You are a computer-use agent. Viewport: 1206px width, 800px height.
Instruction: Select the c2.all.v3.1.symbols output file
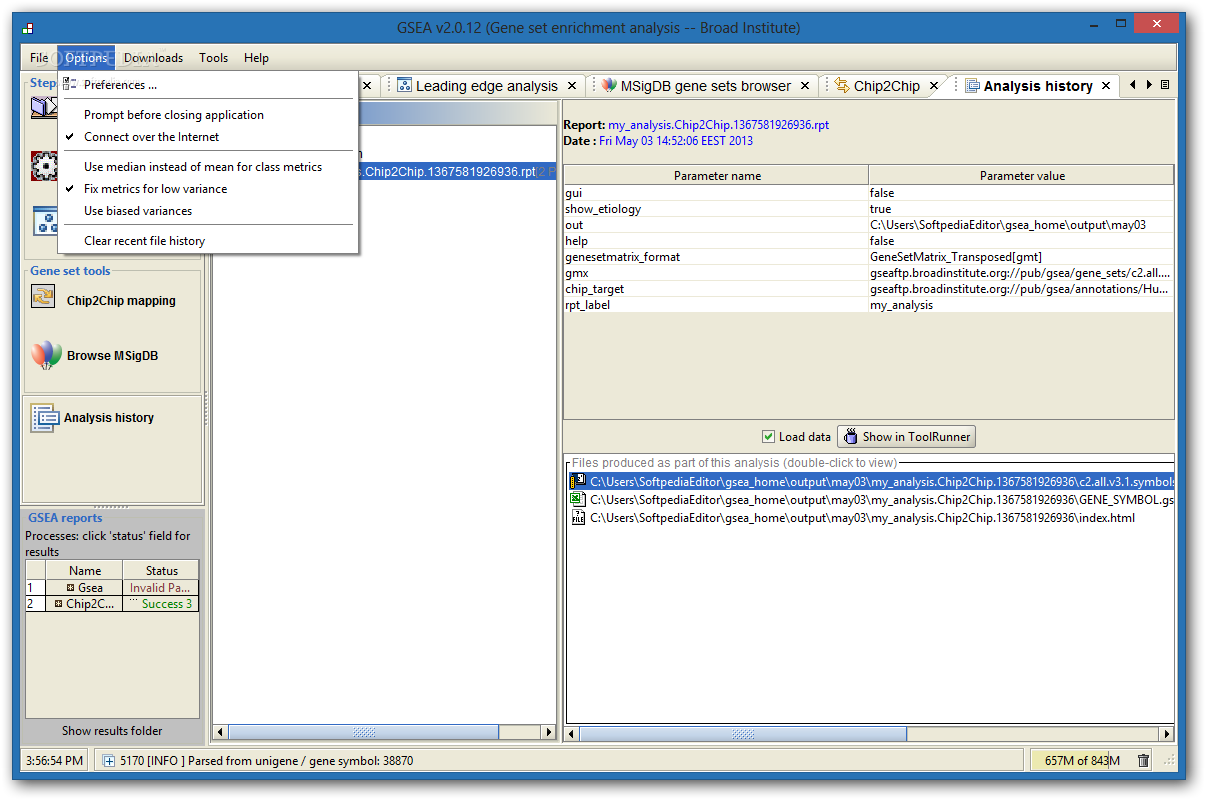pyautogui.click(x=870, y=482)
